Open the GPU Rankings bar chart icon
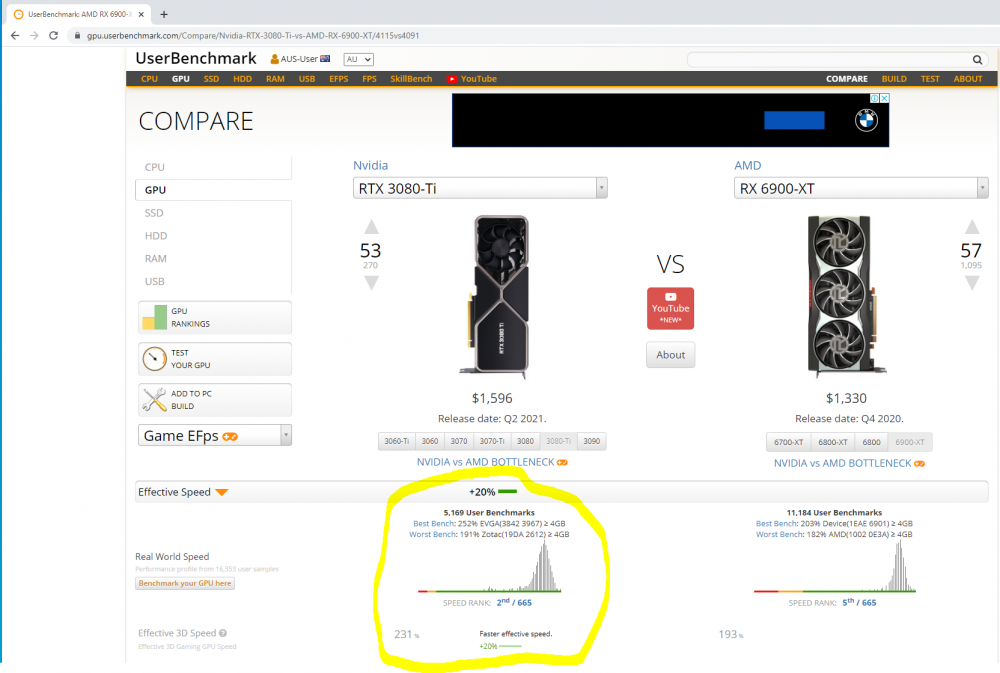Image resolution: width=1000 pixels, height=673 pixels. click(x=154, y=317)
